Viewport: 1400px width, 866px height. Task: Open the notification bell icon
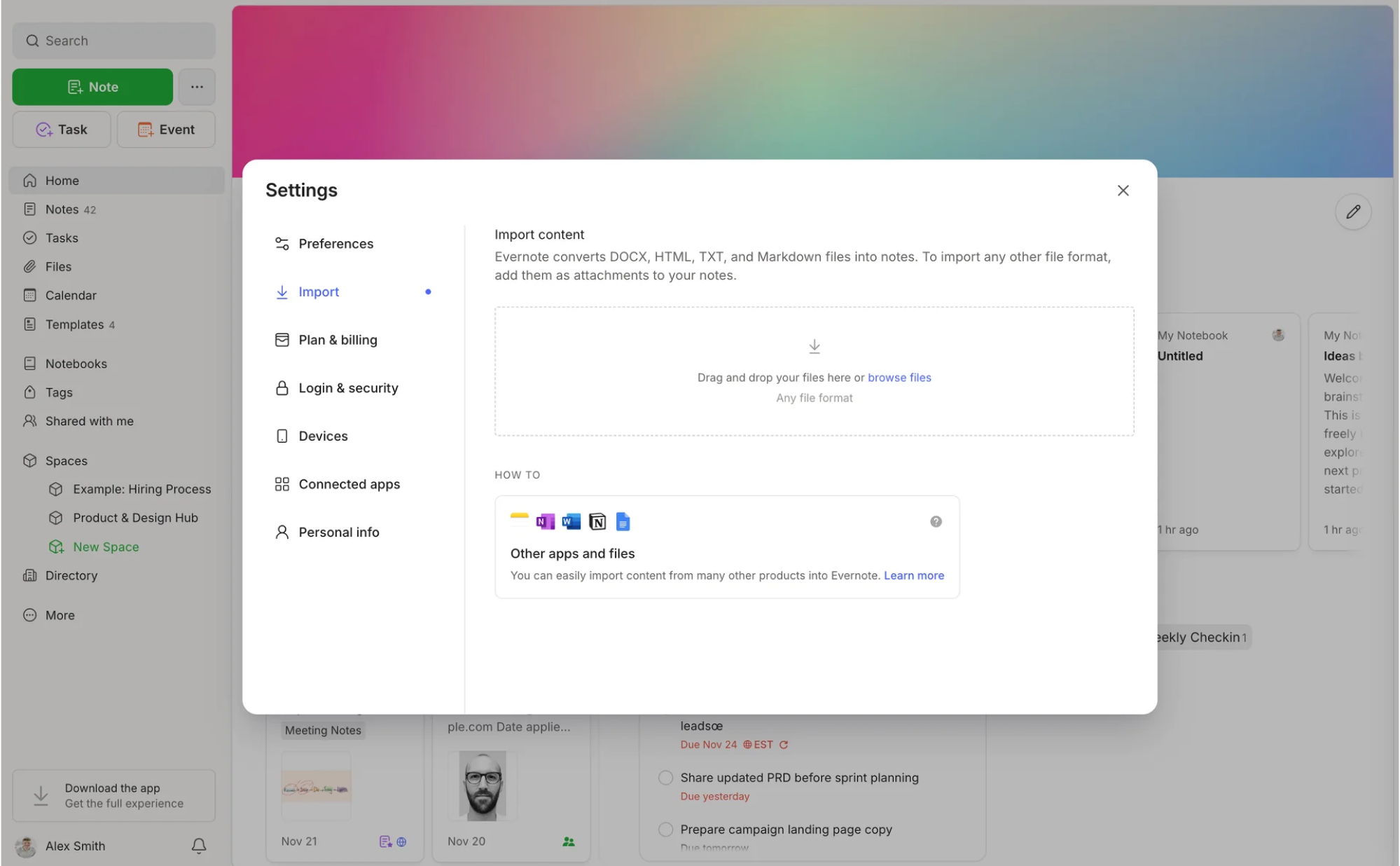pos(198,846)
